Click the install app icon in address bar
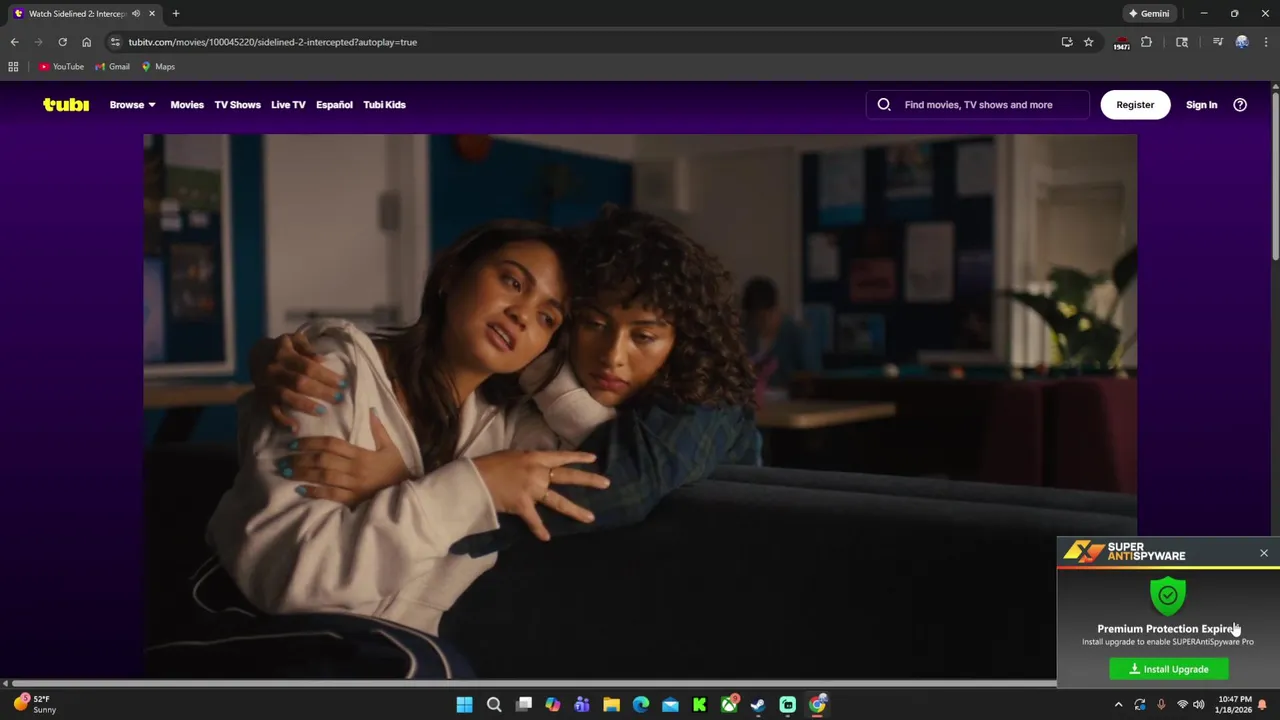 pos(1067,42)
